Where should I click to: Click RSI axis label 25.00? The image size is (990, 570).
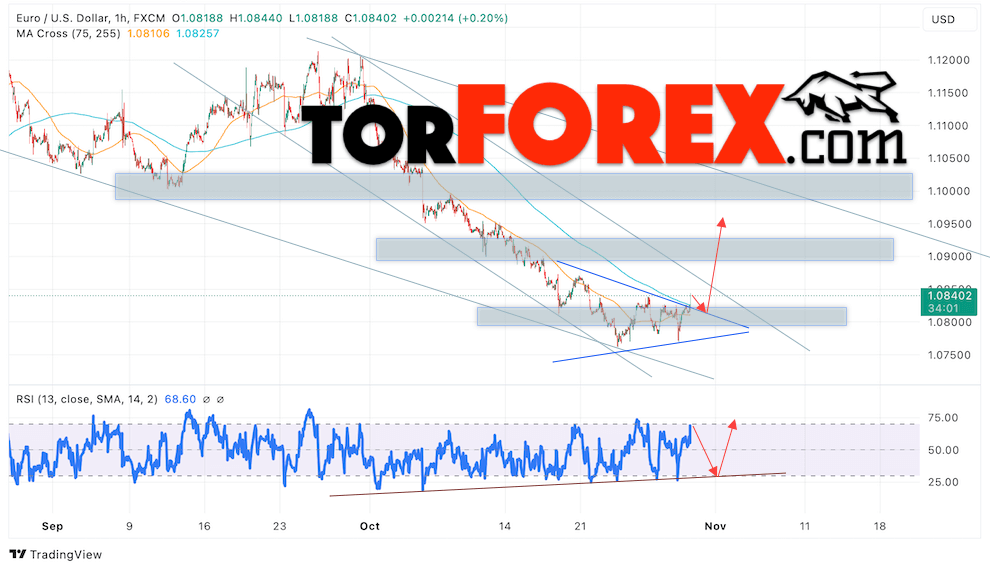click(943, 482)
